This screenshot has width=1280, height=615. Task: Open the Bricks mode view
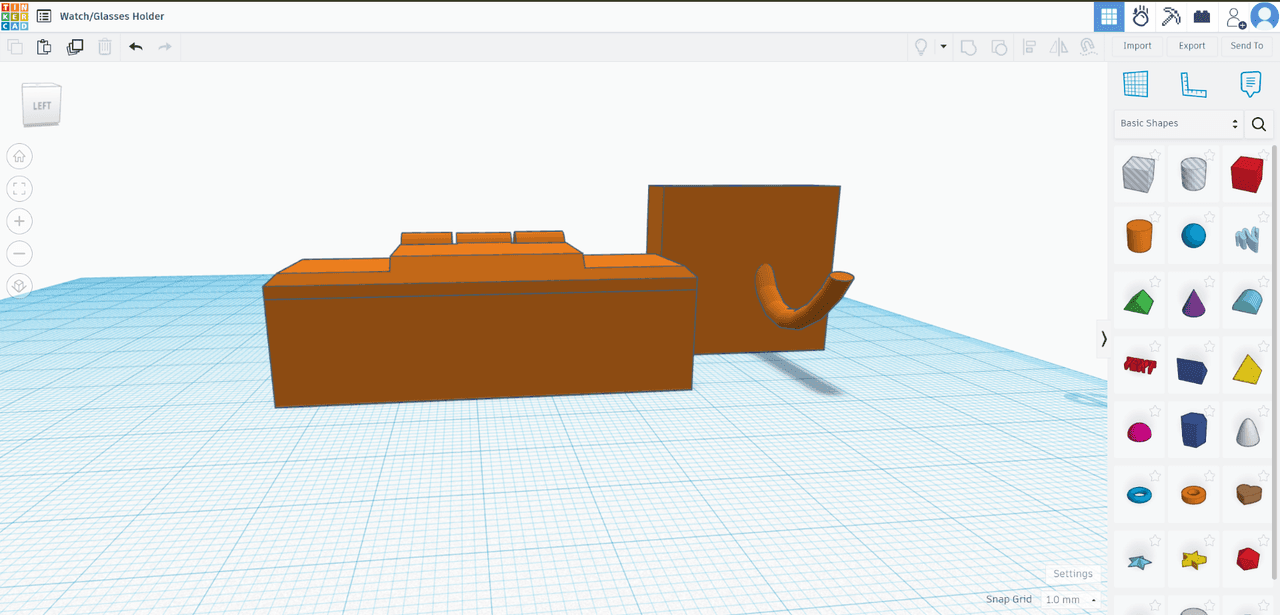click(x=1202, y=16)
